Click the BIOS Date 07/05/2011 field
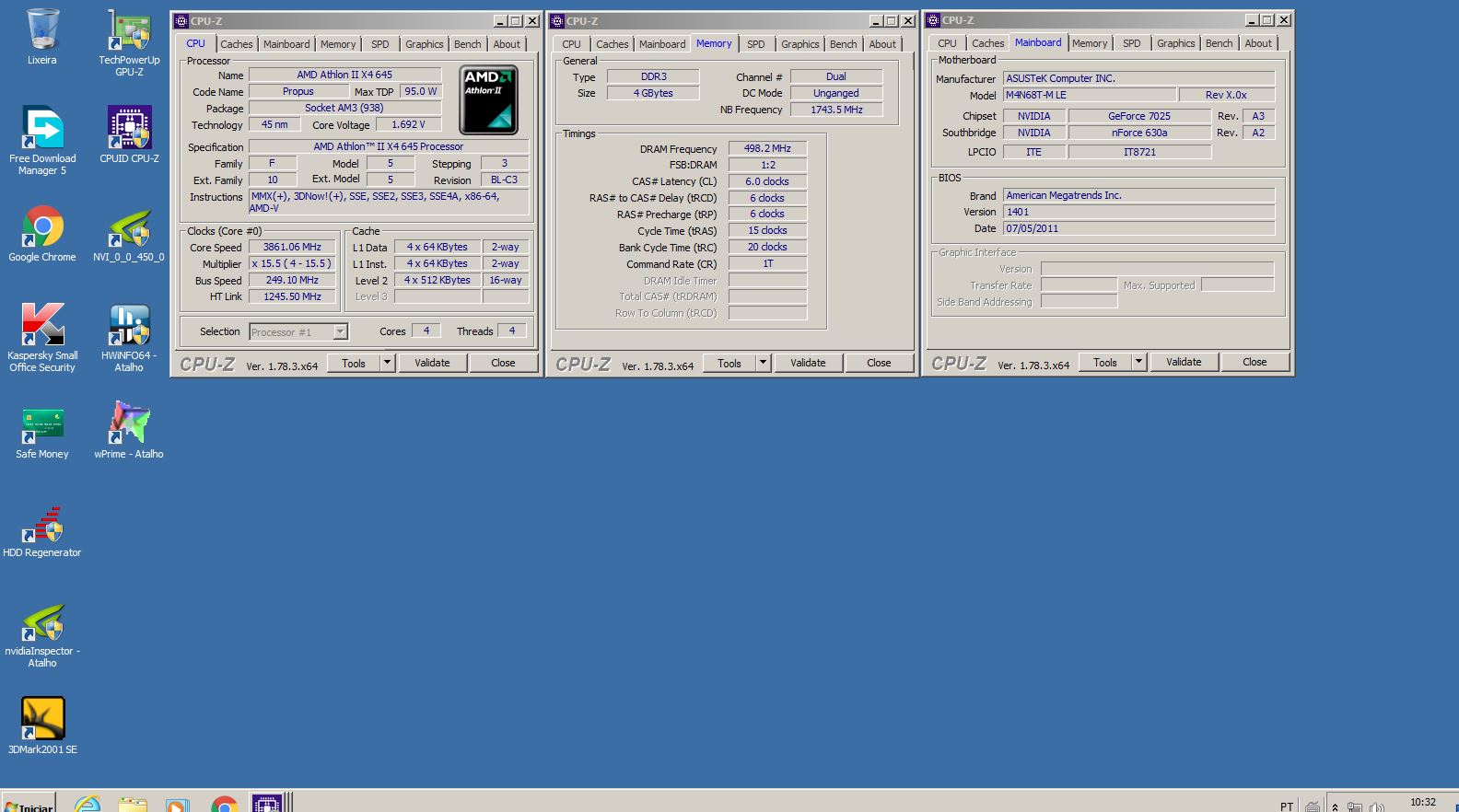Image resolution: width=1459 pixels, height=812 pixels. [x=1138, y=228]
